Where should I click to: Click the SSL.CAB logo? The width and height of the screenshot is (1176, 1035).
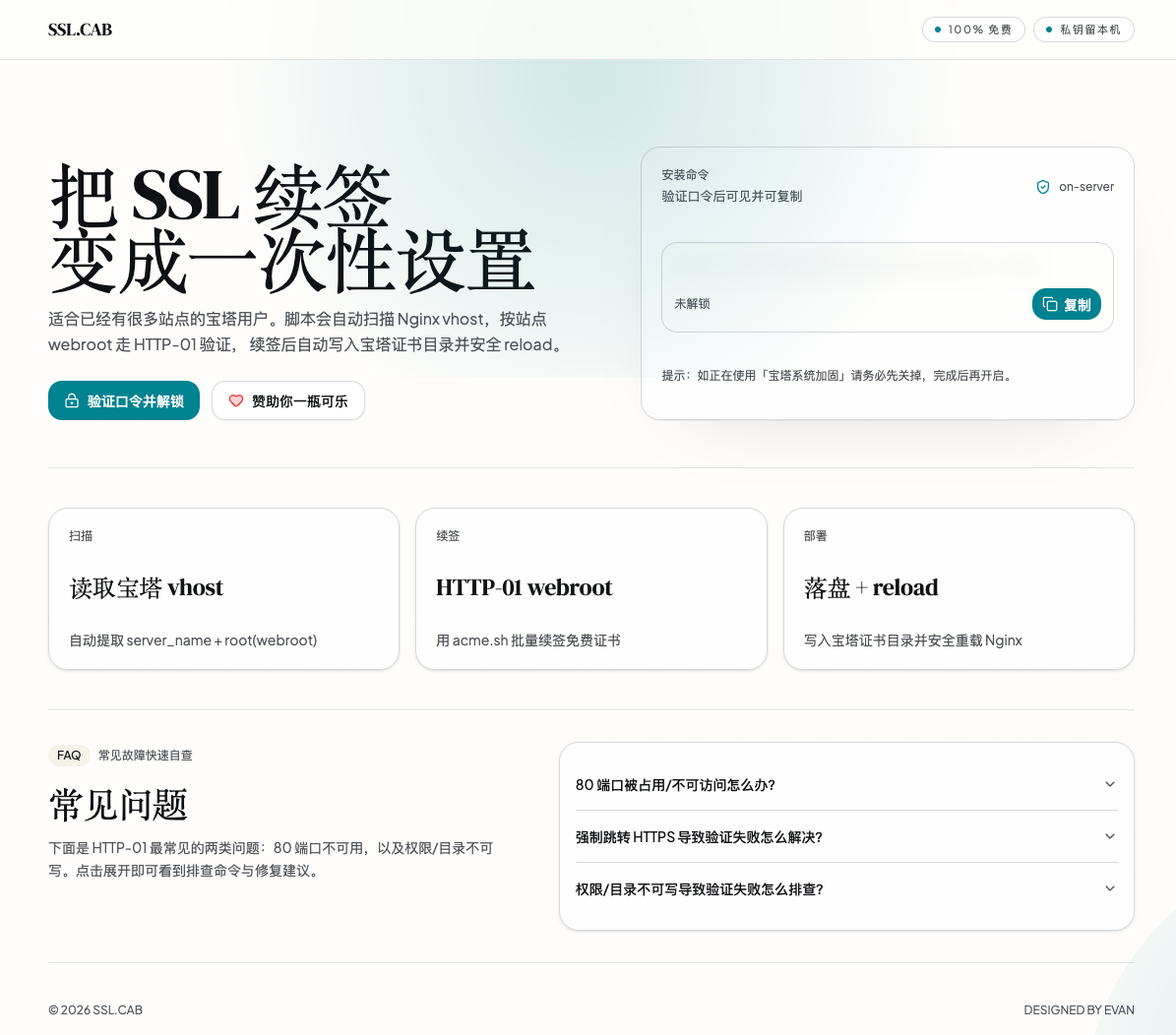tap(80, 30)
